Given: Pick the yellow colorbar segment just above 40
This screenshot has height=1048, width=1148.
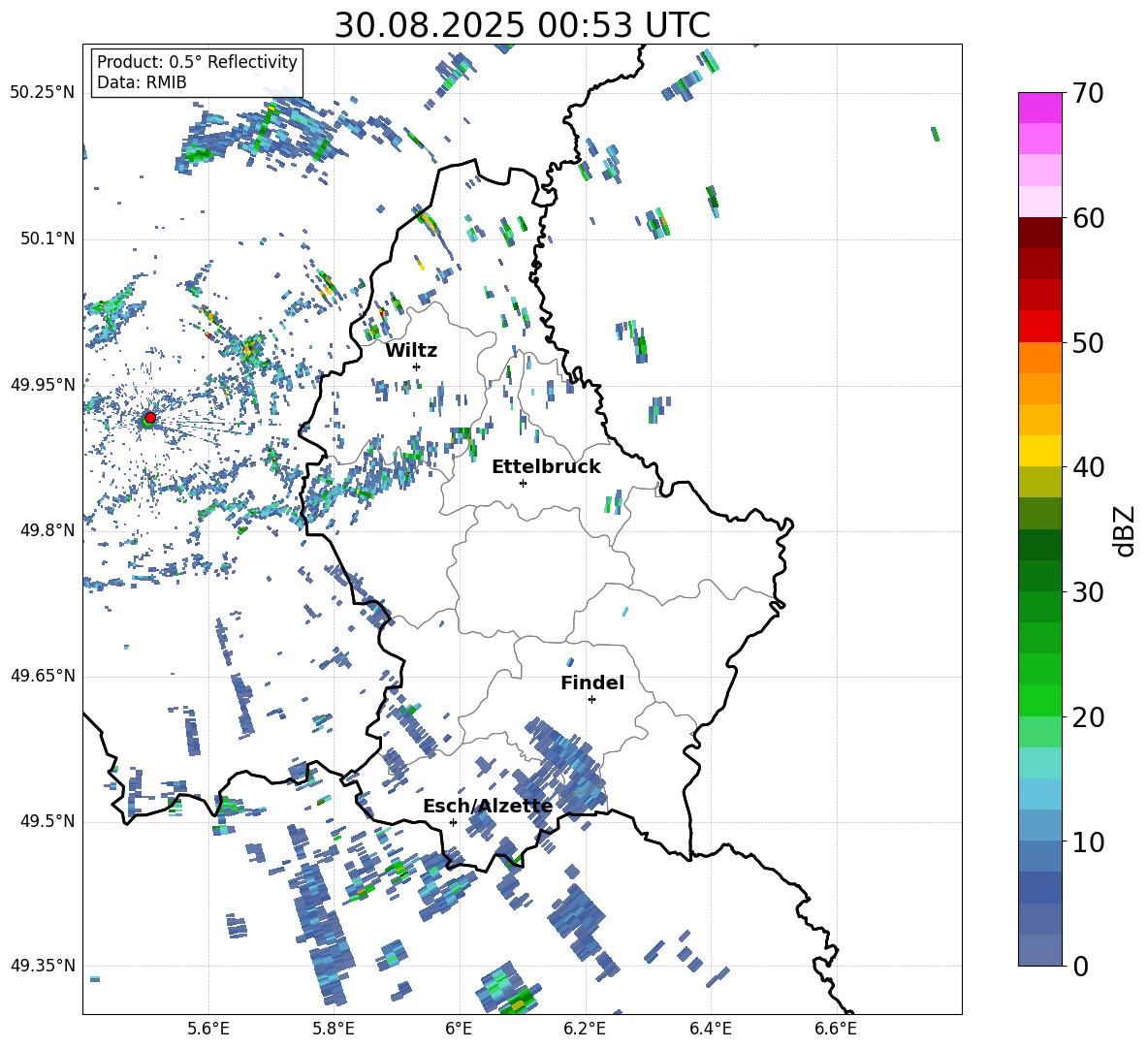Looking at the screenshot, I should (1039, 452).
